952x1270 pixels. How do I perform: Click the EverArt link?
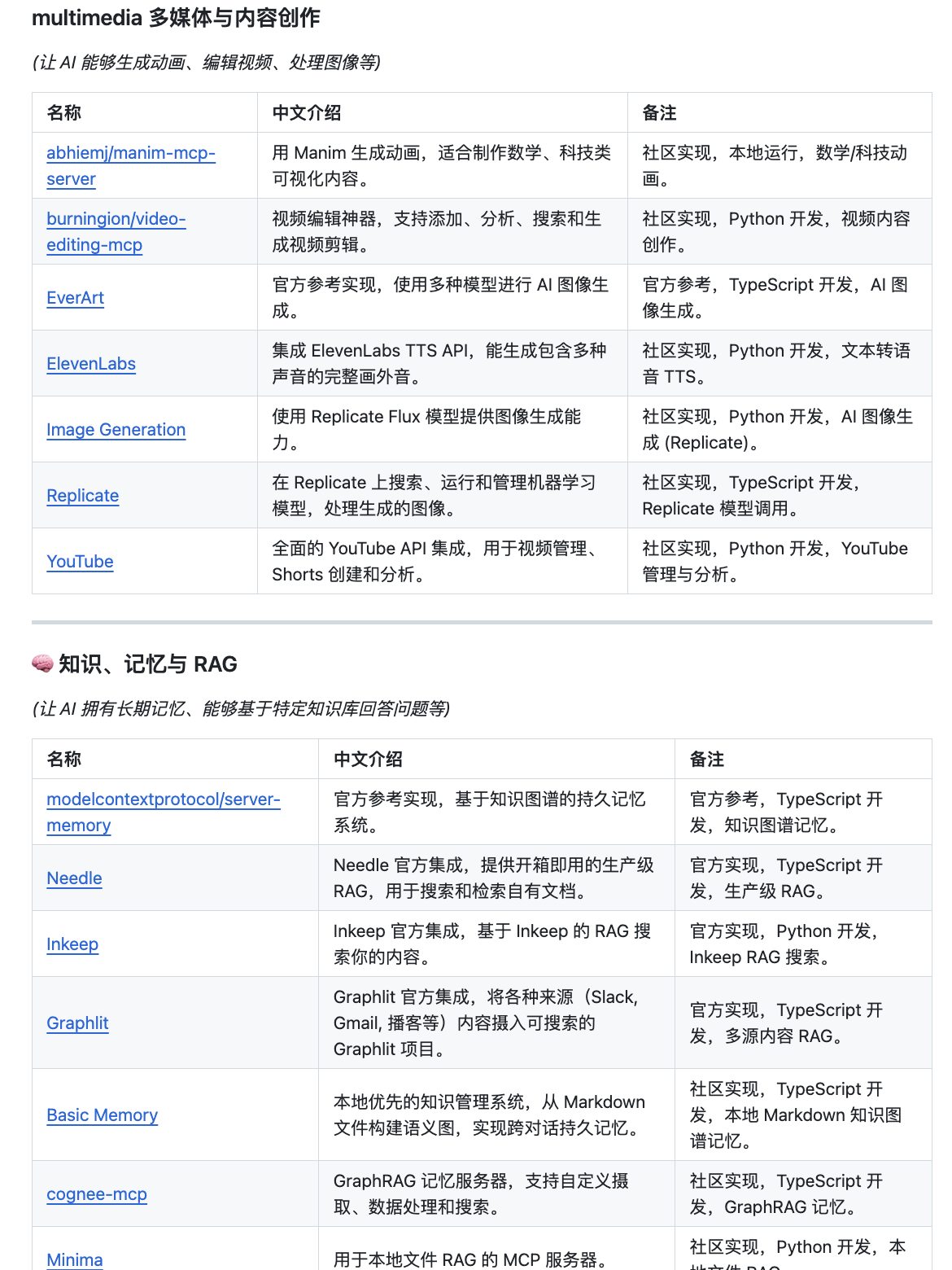[x=75, y=298]
